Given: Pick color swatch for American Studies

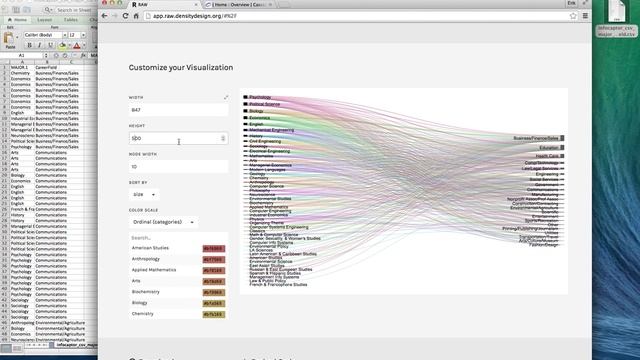Looking at the screenshot, I should pyautogui.click(x=213, y=249).
